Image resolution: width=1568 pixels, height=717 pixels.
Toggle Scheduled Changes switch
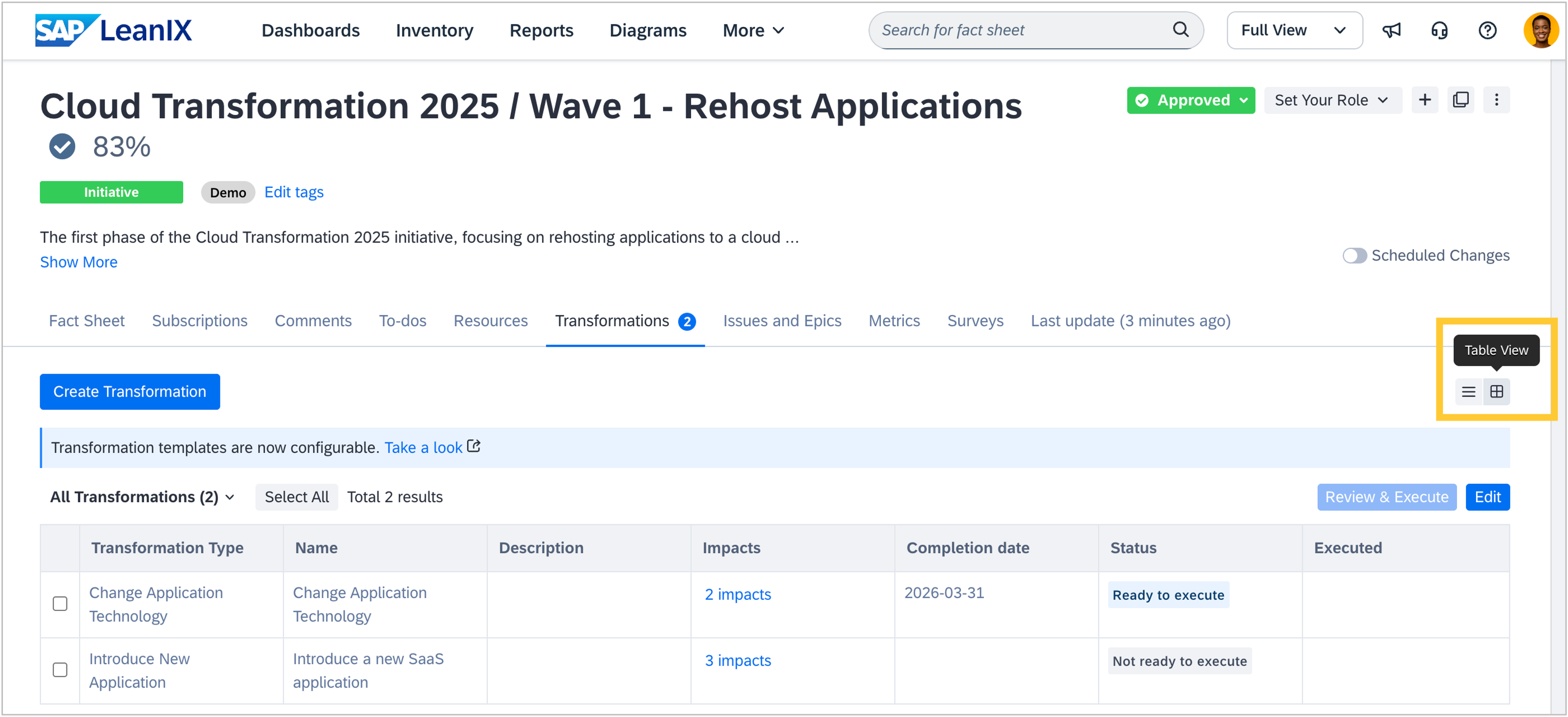pyautogui.click(x=1354, y=255)
